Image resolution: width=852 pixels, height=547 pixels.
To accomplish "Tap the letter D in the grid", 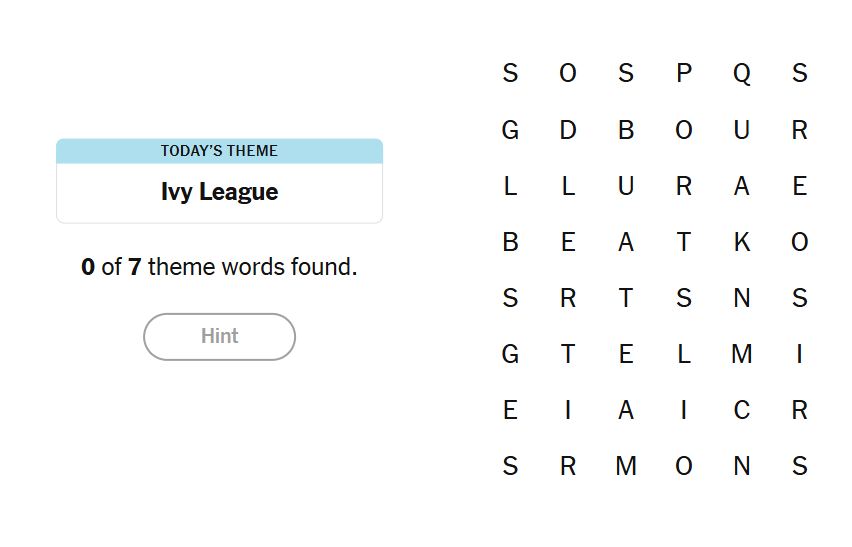I will [568, 130].
